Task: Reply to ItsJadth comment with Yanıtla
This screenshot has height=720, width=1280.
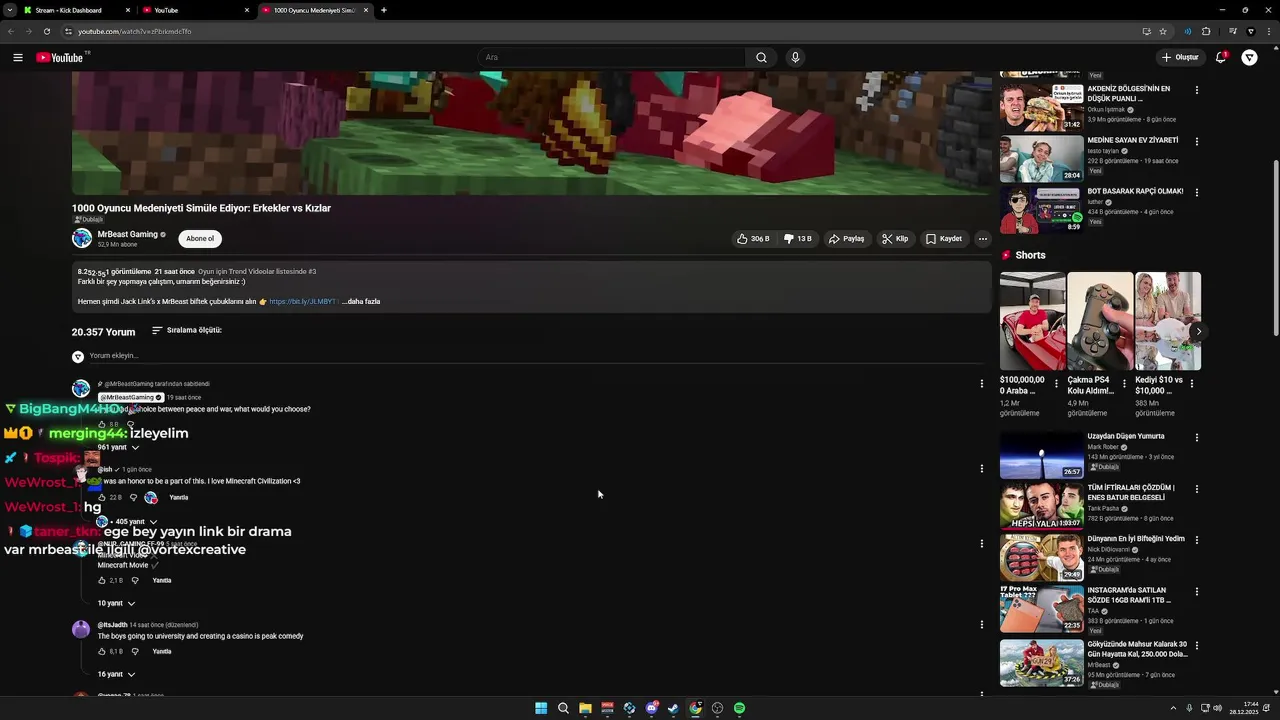Action: (162, 651)
